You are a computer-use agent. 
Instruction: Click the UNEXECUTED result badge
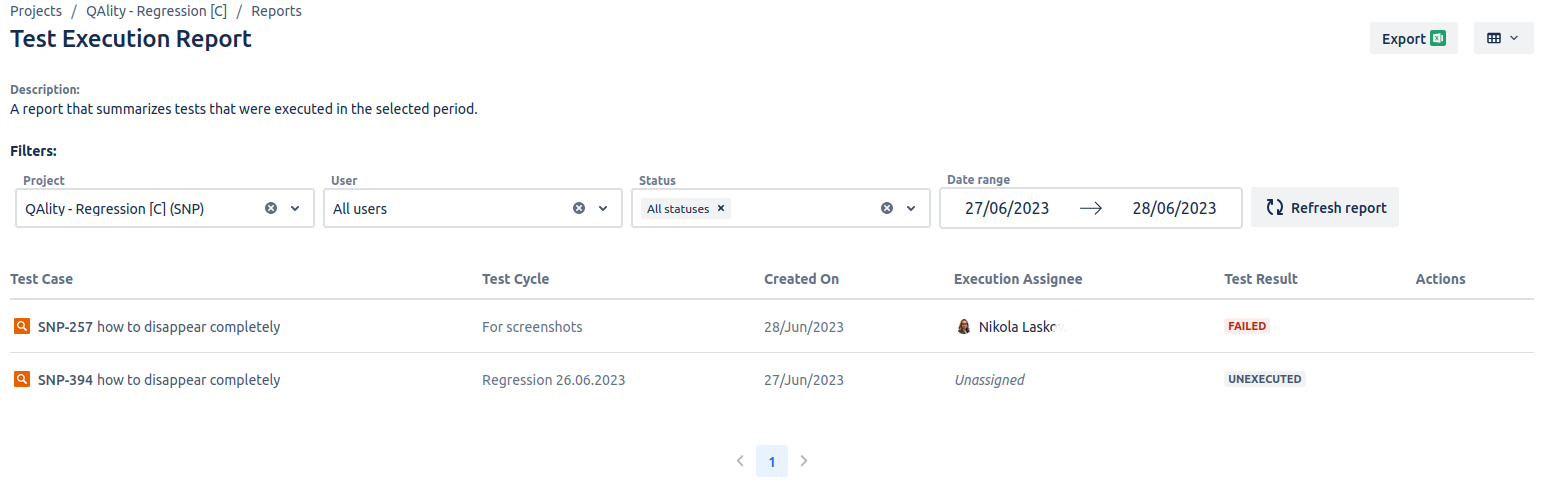(x=1265, y=379)
